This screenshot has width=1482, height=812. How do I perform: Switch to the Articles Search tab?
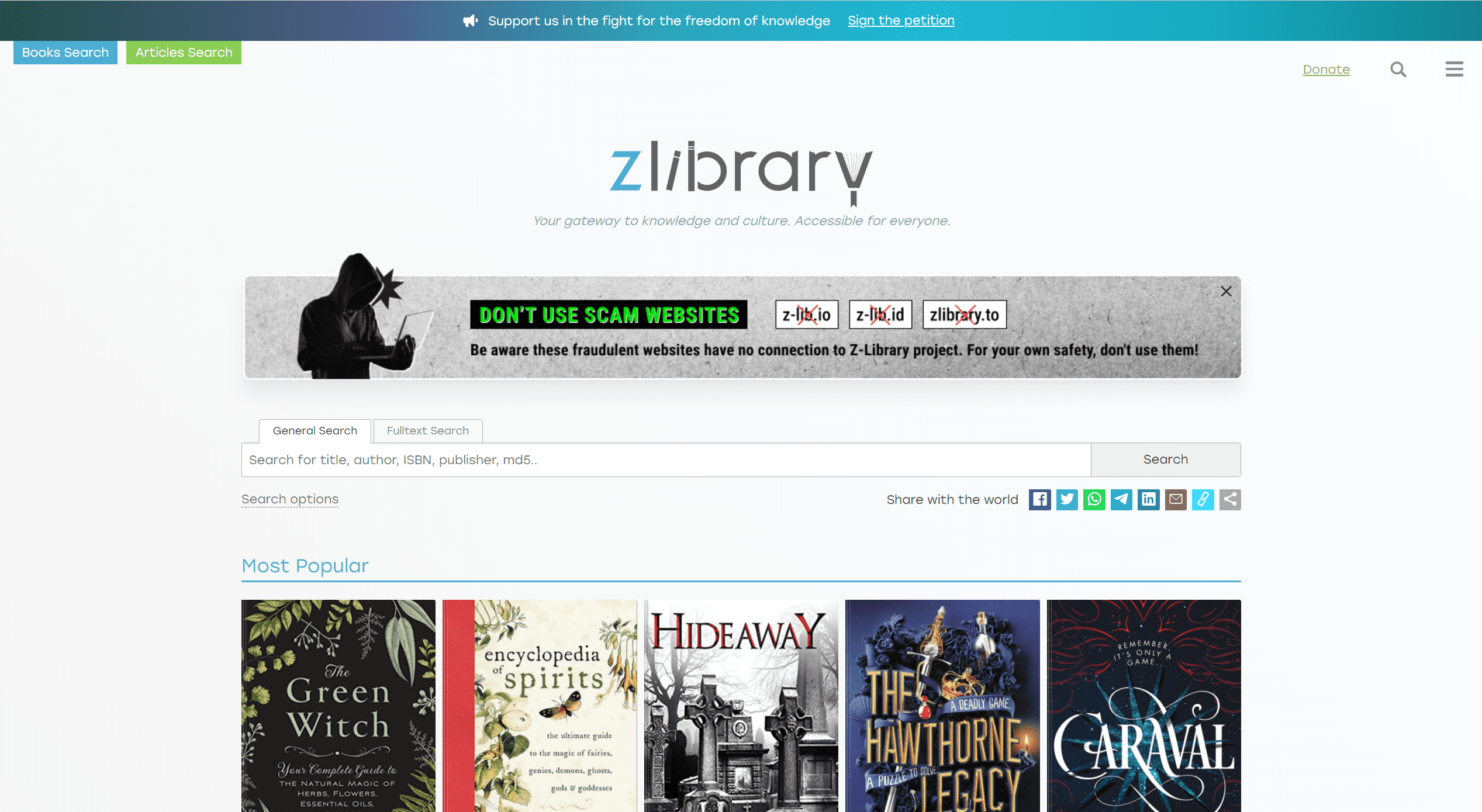(185, 53)
